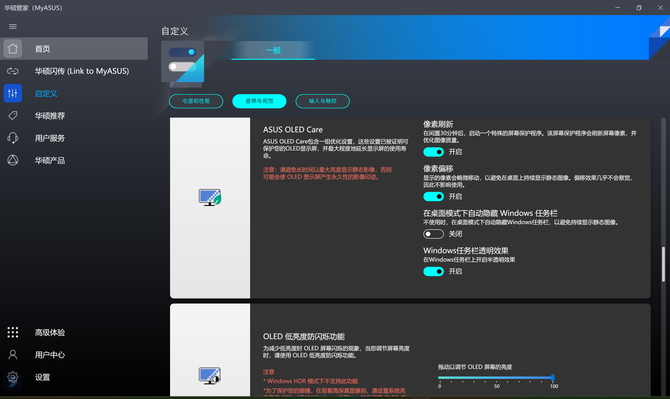Click the 用户服务 headset icon
Image resolution: width=670 pixels, height=399 pixels.
[13, 138]
